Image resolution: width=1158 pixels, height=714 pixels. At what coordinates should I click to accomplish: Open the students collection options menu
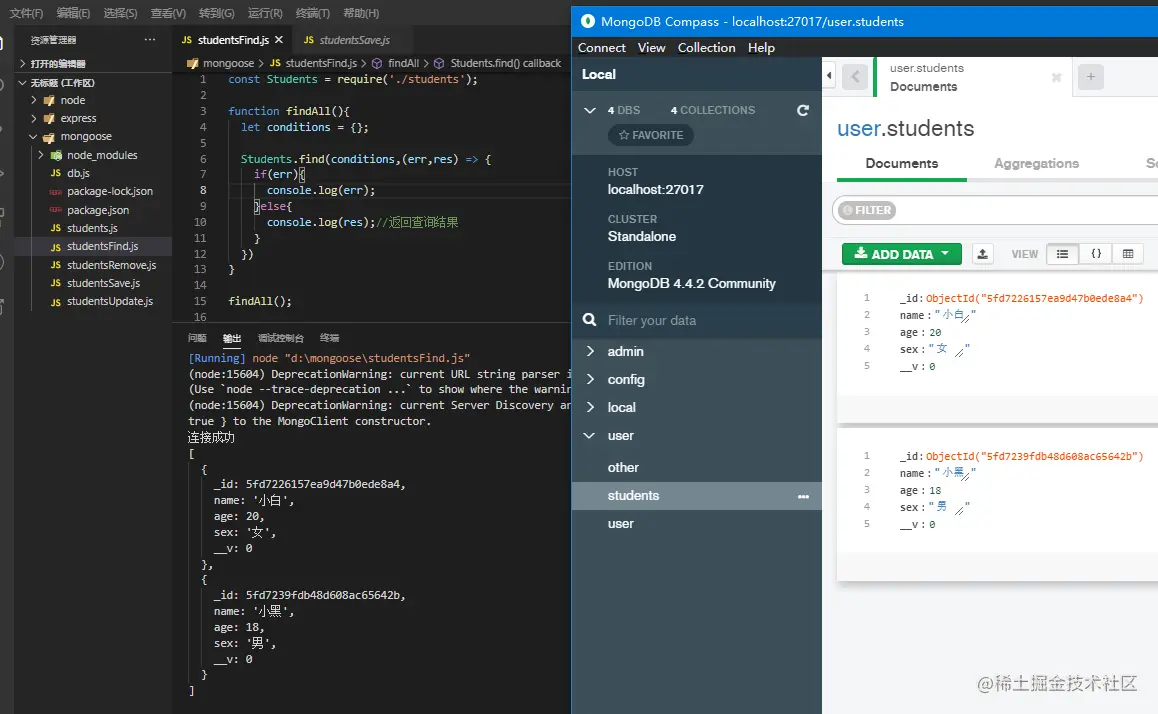[804, 496]
